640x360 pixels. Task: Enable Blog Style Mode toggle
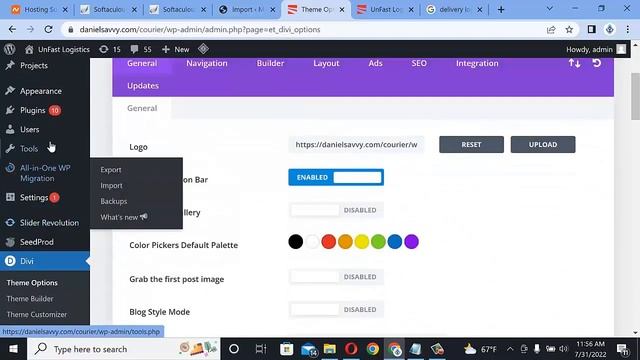[x=336, y=309]
